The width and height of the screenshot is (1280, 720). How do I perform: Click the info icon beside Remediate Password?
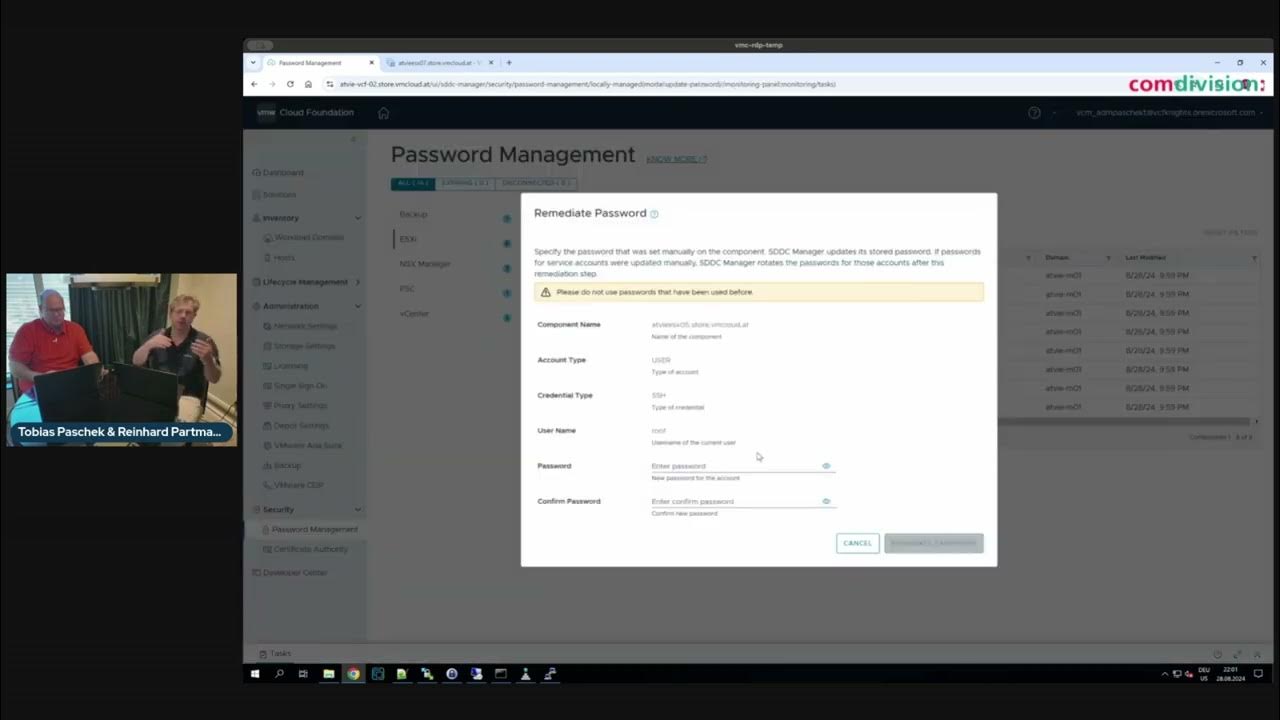[x=654, y=214]
